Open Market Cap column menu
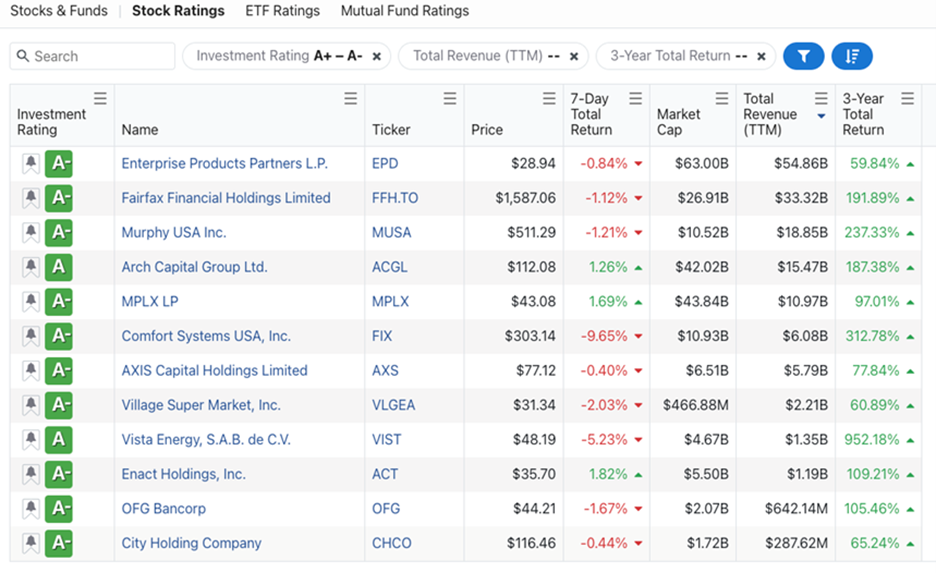Image resolution: width=936 pixels, height=573 pixels. click(x=722, y=98)
